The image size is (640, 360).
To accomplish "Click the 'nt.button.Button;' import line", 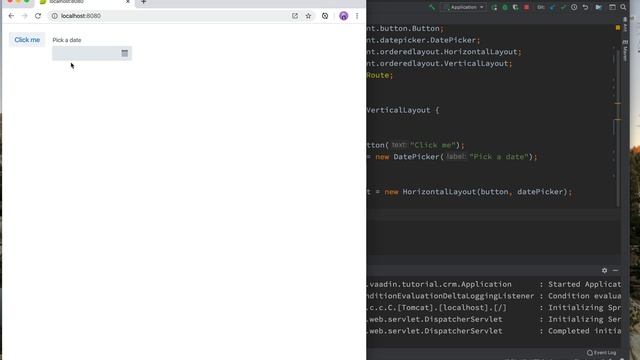I will point(405,29).
